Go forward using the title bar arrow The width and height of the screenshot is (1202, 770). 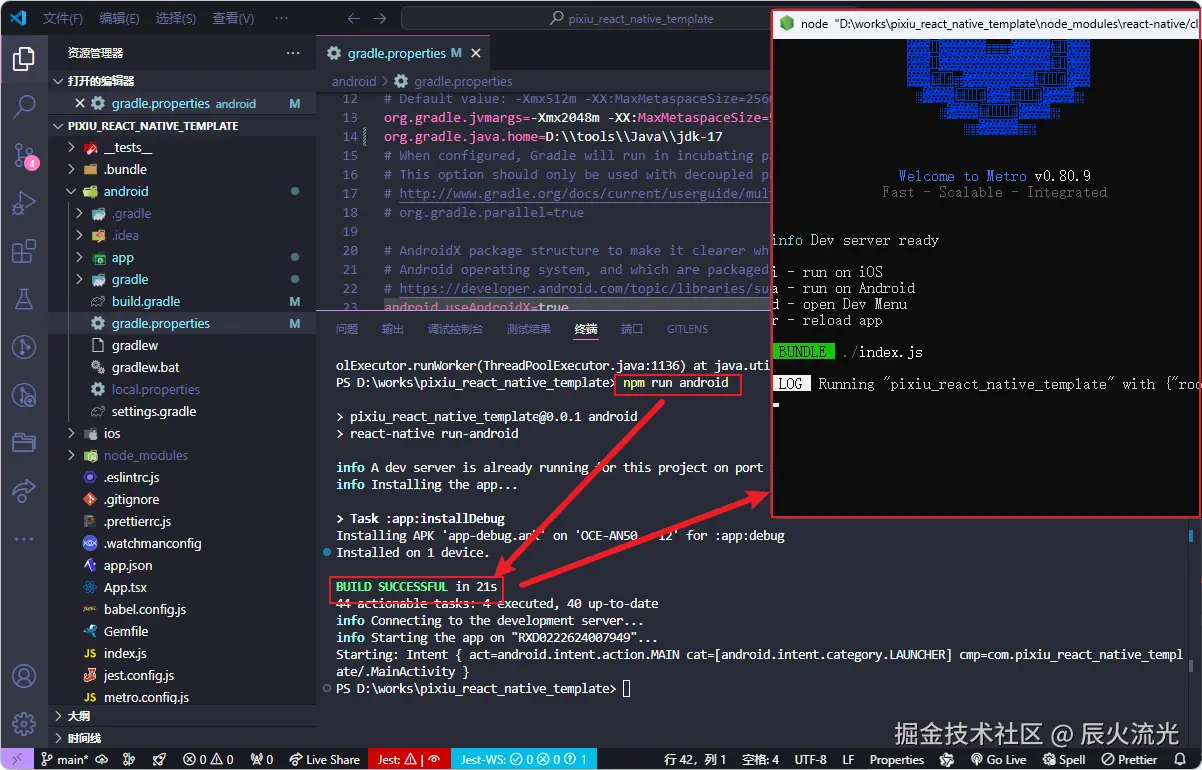[x=379, y=18]
